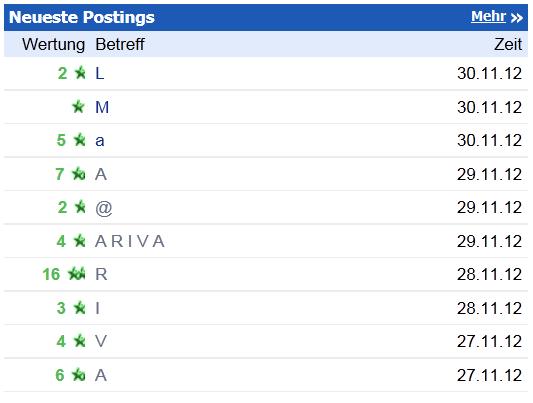Click the double arrow next to Mehr
Viewport: 533px width, 403px height.
516,18
